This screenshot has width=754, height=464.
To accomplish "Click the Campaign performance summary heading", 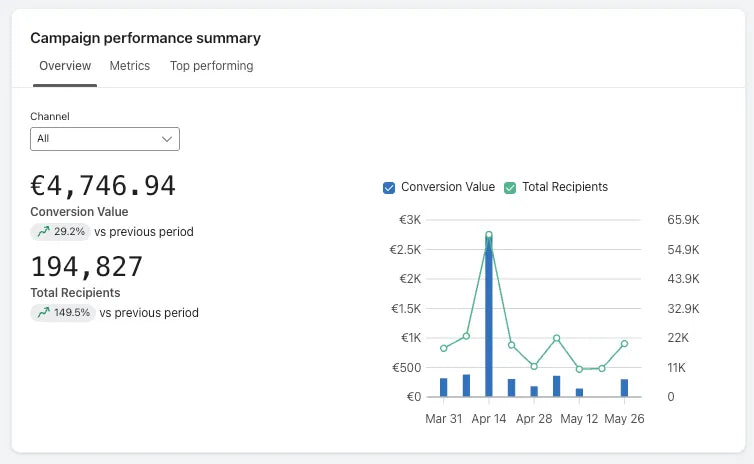I will [145, 38].
